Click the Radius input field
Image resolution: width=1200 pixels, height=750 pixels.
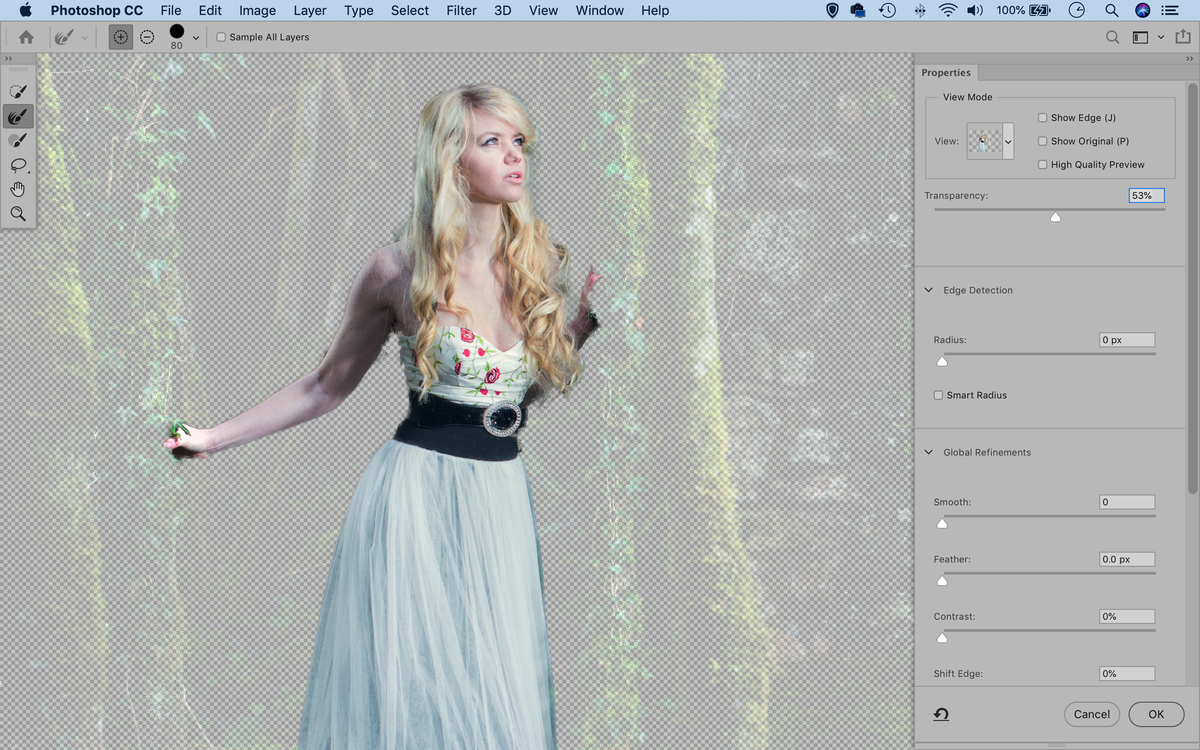point(1126,339)
